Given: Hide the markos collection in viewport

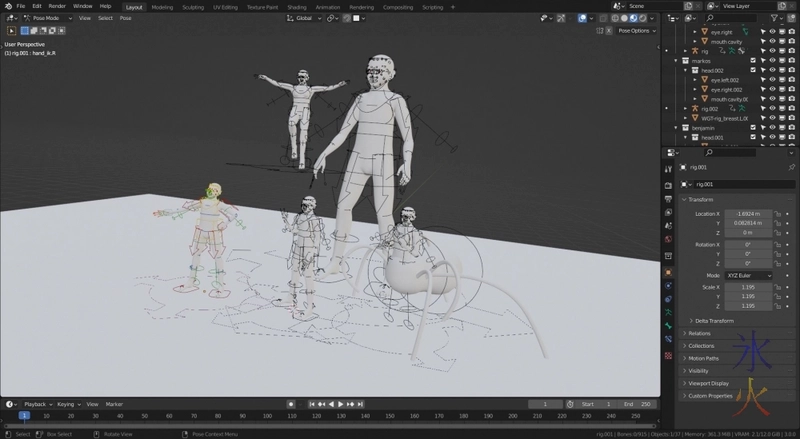Looking at the screenshot, I should coord(772,60).
